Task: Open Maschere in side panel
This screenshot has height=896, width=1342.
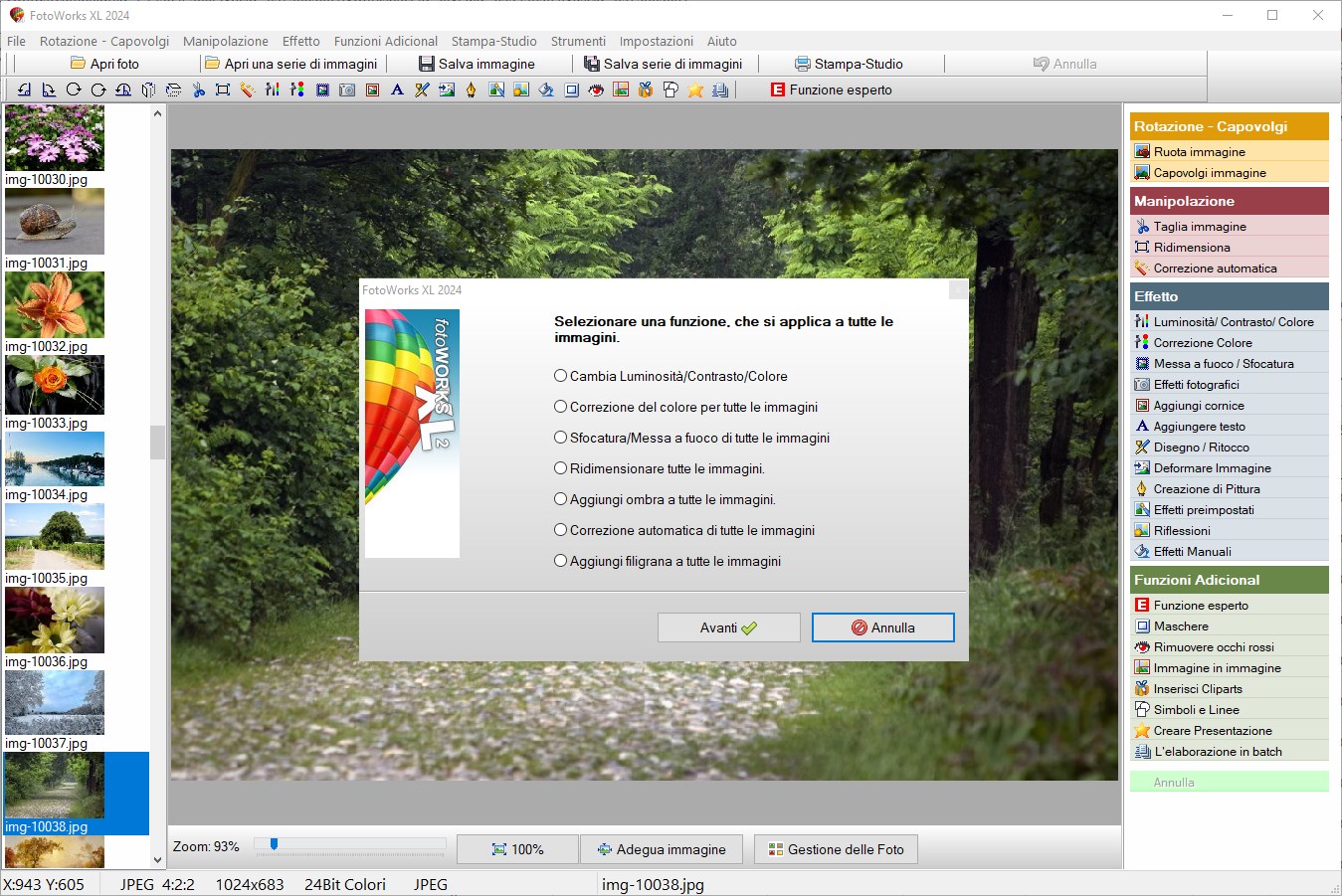Action: coord(1229,626)
